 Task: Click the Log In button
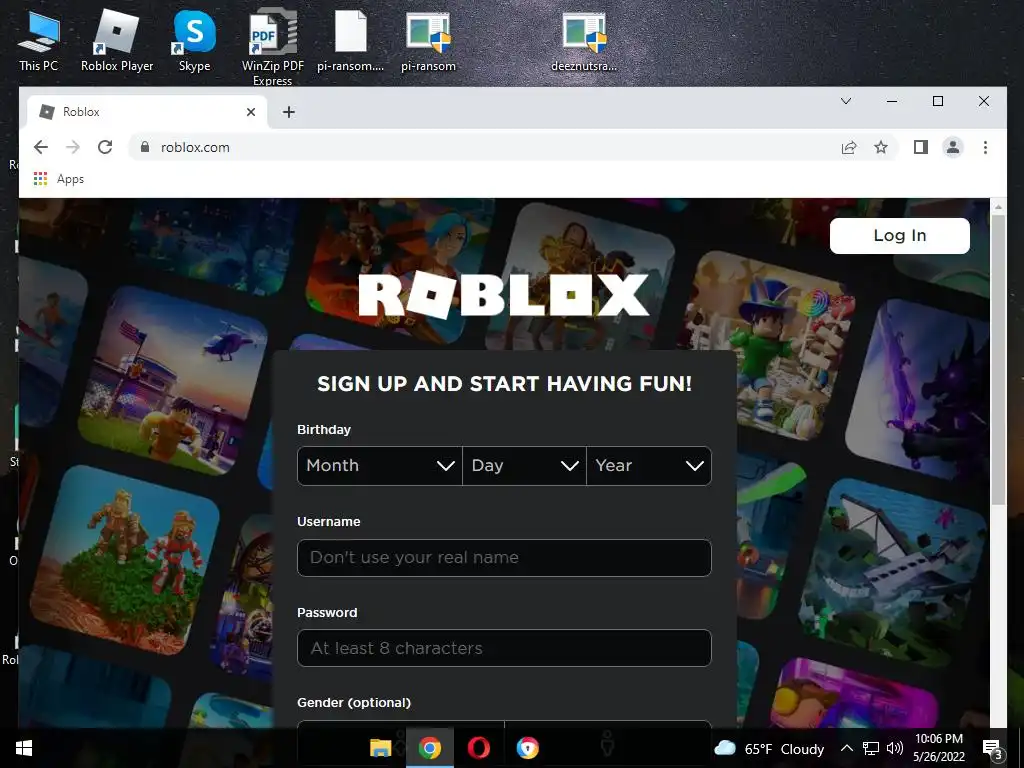click(x=900, y=236)
